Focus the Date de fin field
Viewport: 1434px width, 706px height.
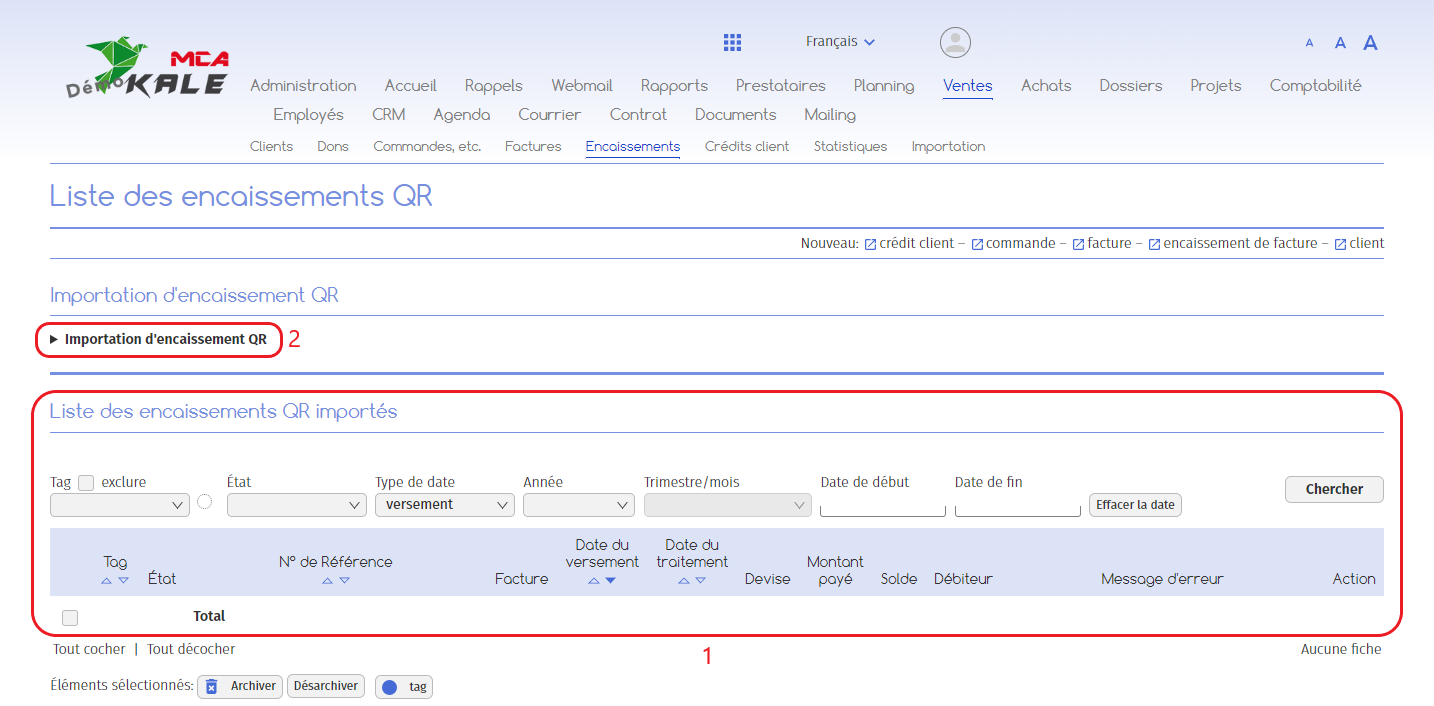pyautogui.click(x=1018, y=507)
